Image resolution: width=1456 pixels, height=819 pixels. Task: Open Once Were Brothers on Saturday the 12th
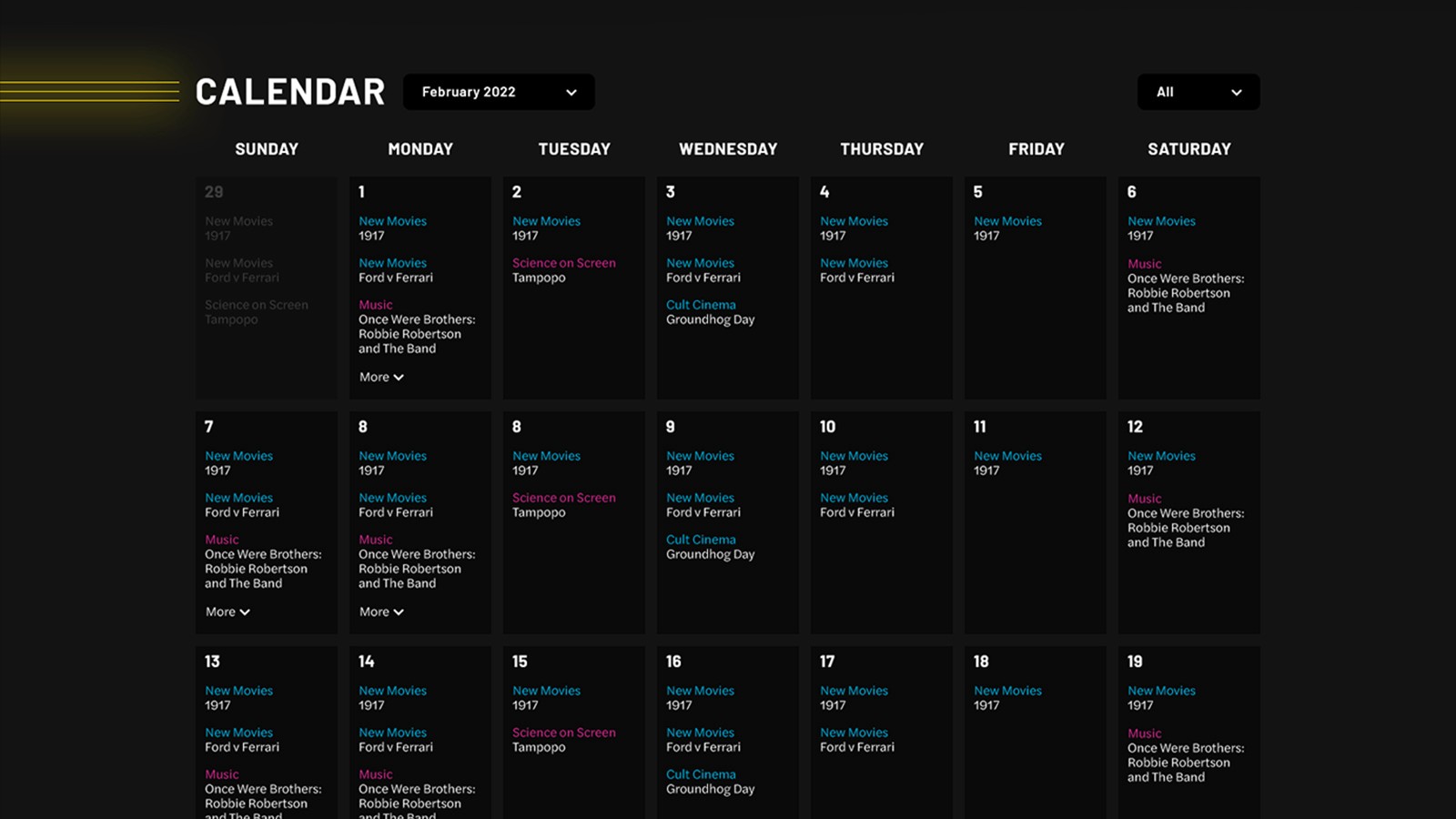[1186, 528]
